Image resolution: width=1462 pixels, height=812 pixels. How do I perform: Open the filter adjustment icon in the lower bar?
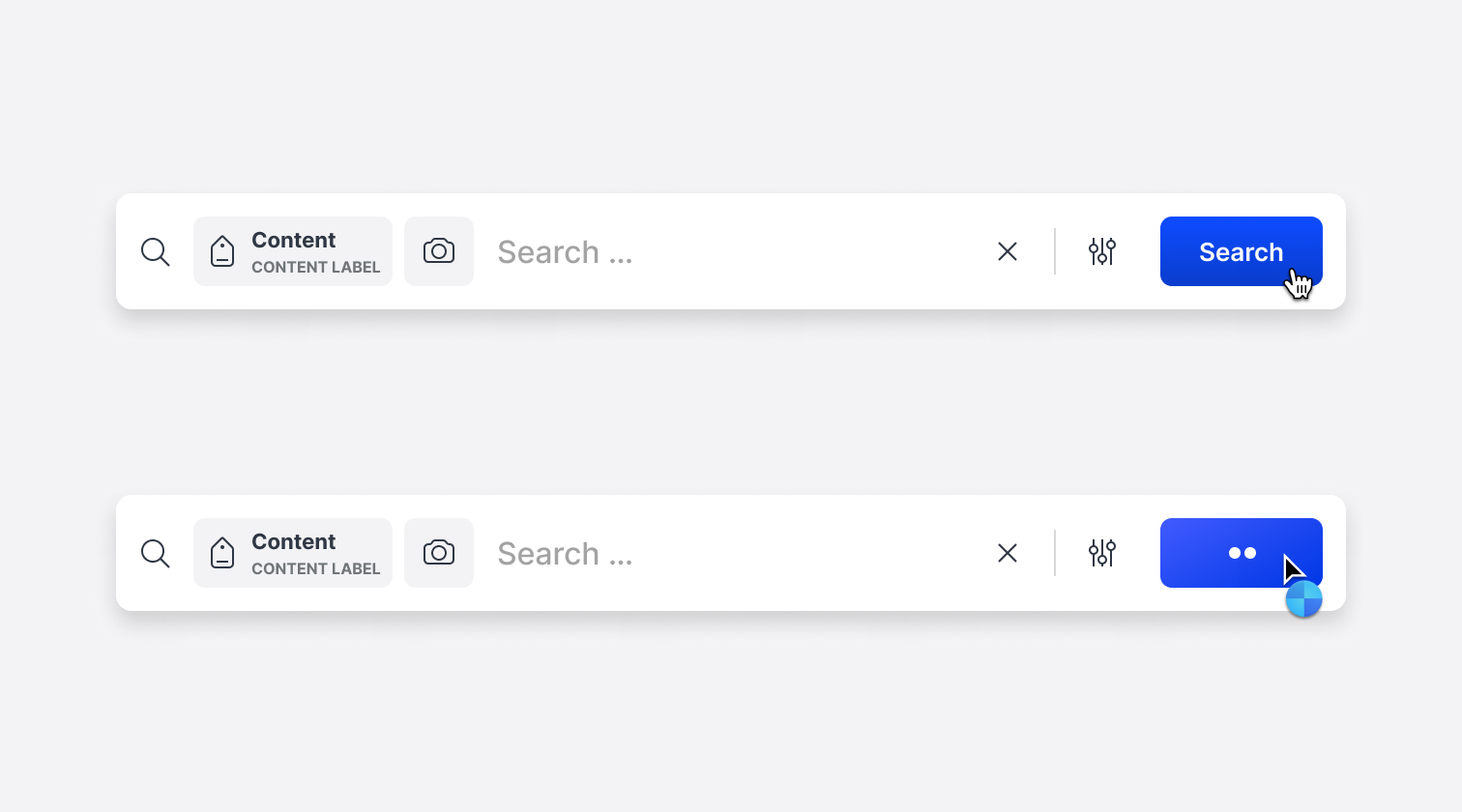(1102, 553)
